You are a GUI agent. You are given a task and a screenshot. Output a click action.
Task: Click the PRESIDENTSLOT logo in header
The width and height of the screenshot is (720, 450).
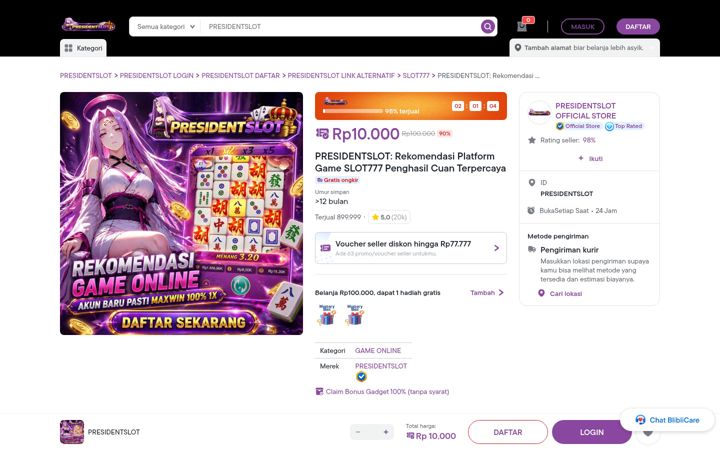point(89,25)
